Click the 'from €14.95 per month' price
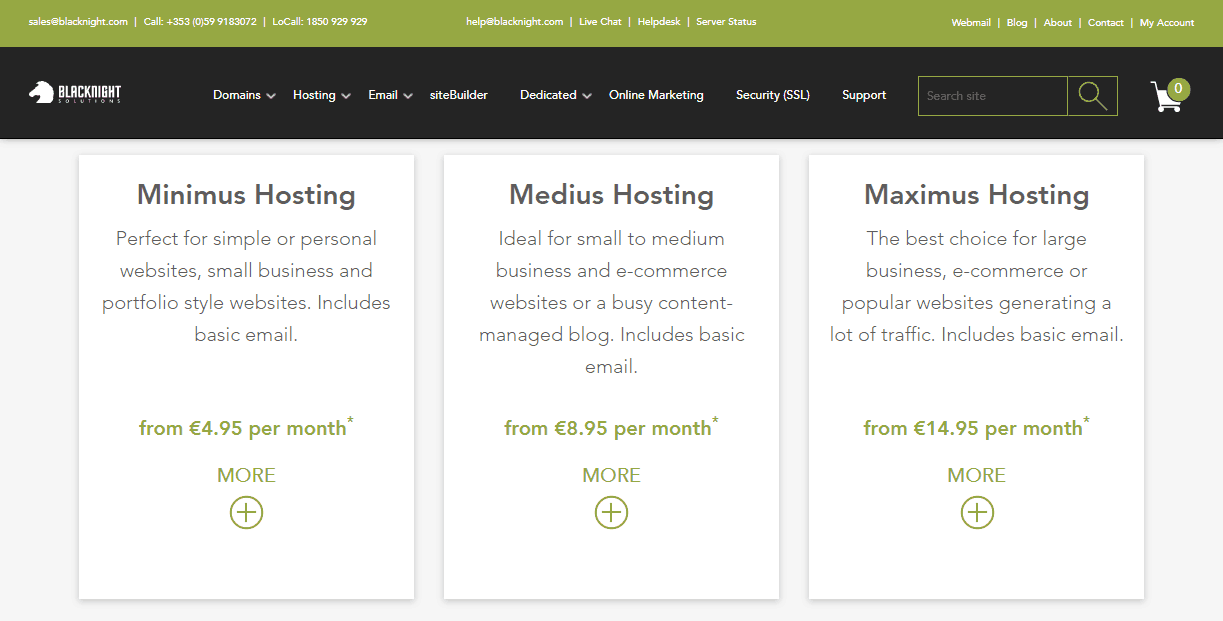Image resolution: width=1223 pixels, height=621 pixels. [x=977, y=427]
